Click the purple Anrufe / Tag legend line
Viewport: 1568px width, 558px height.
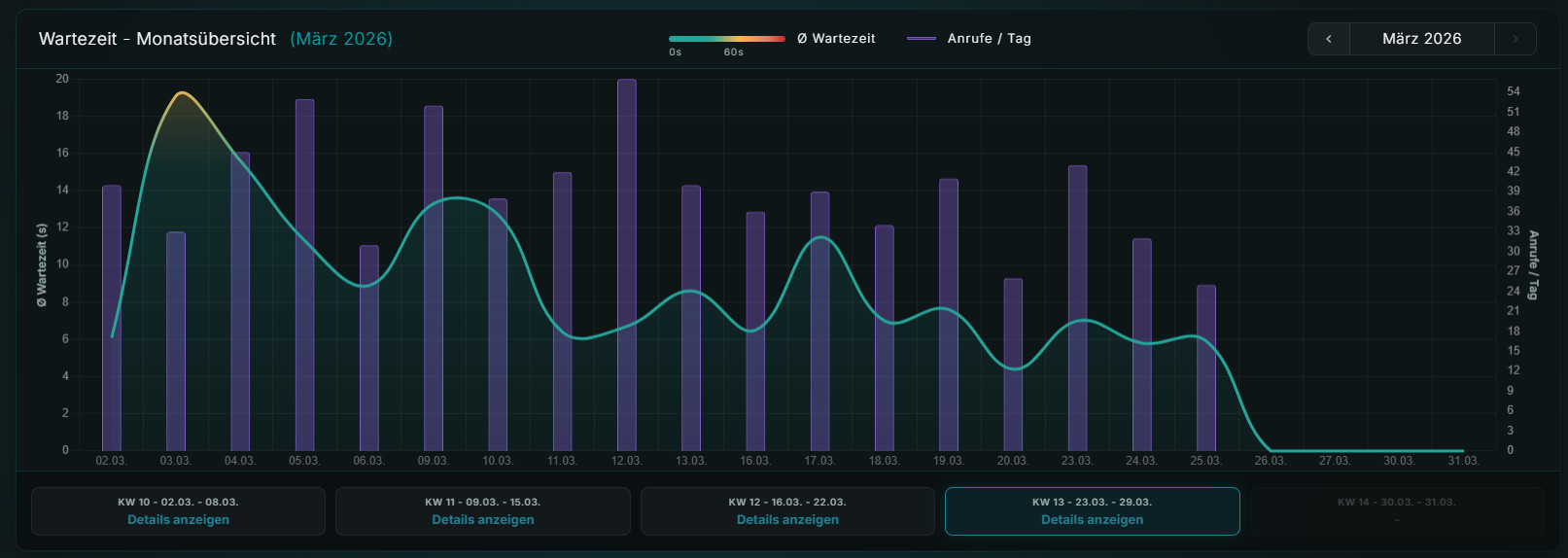pyautogui.click(x=921, y=39)
